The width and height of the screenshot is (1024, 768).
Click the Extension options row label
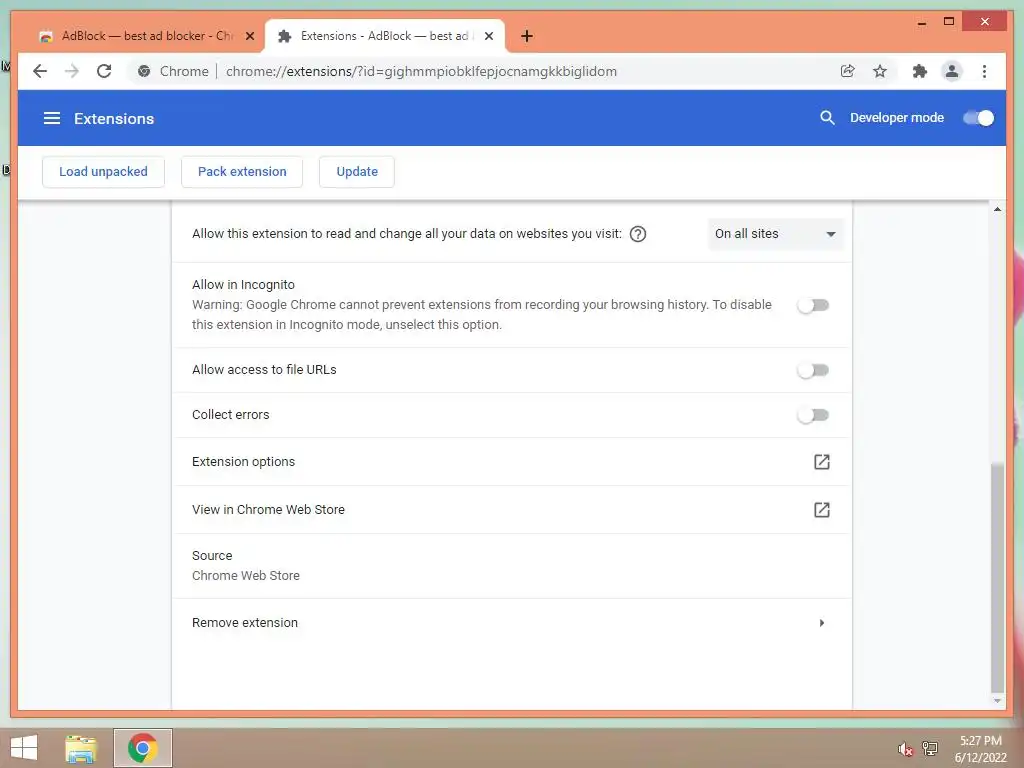point(244,462)
